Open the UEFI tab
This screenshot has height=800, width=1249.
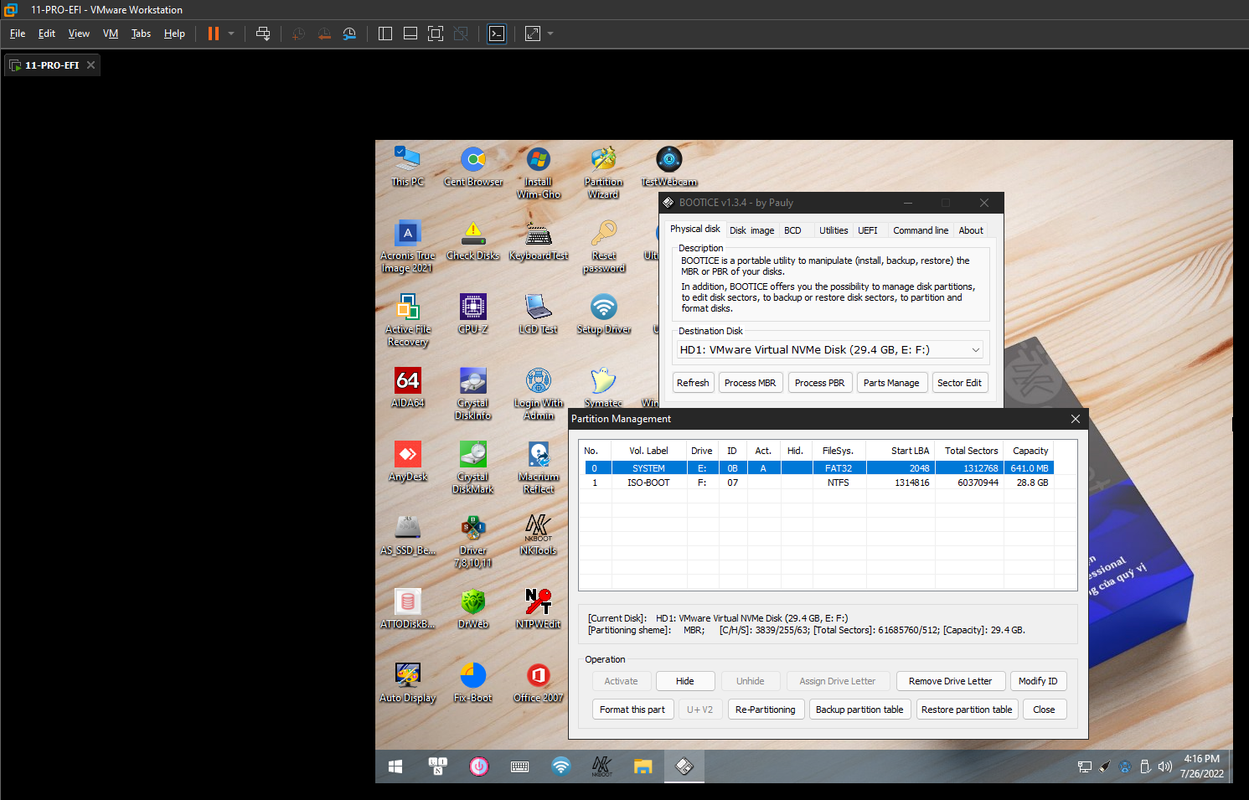(x=867, y=230)
